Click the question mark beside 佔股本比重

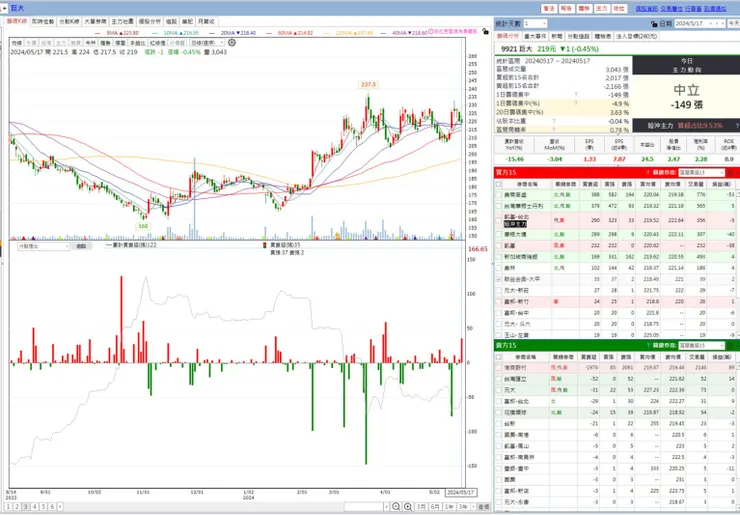[554, 121]
